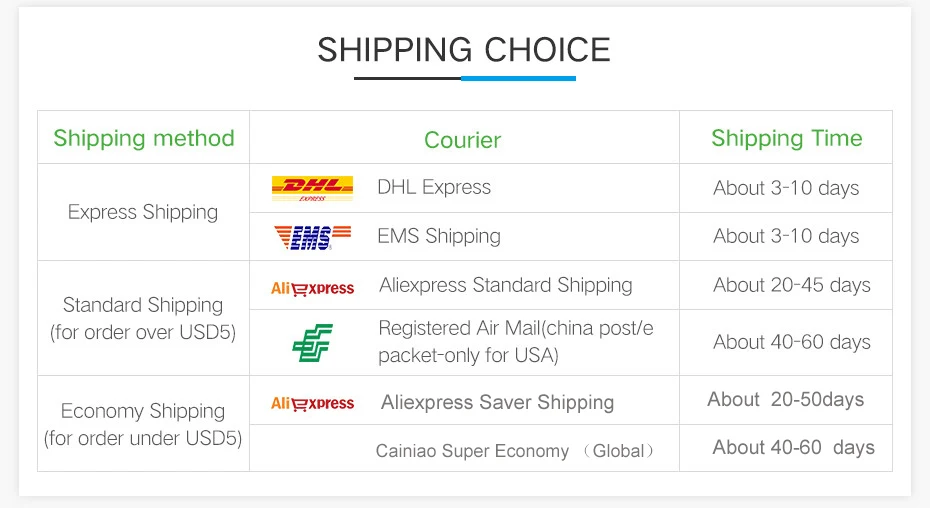Click the DHL Express logo icon
The image size is (930, 508).
pyautogui.click(x=312, y=188)
